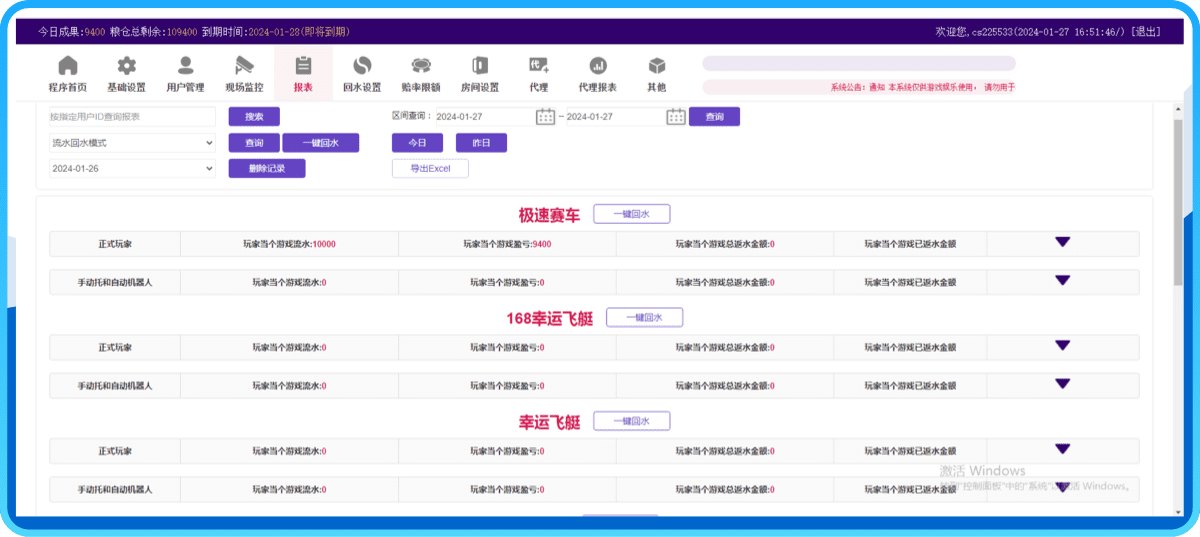1200x537 pixels.
Task: Open 代理报表 chart icon
Action: [x=598, y=67]
